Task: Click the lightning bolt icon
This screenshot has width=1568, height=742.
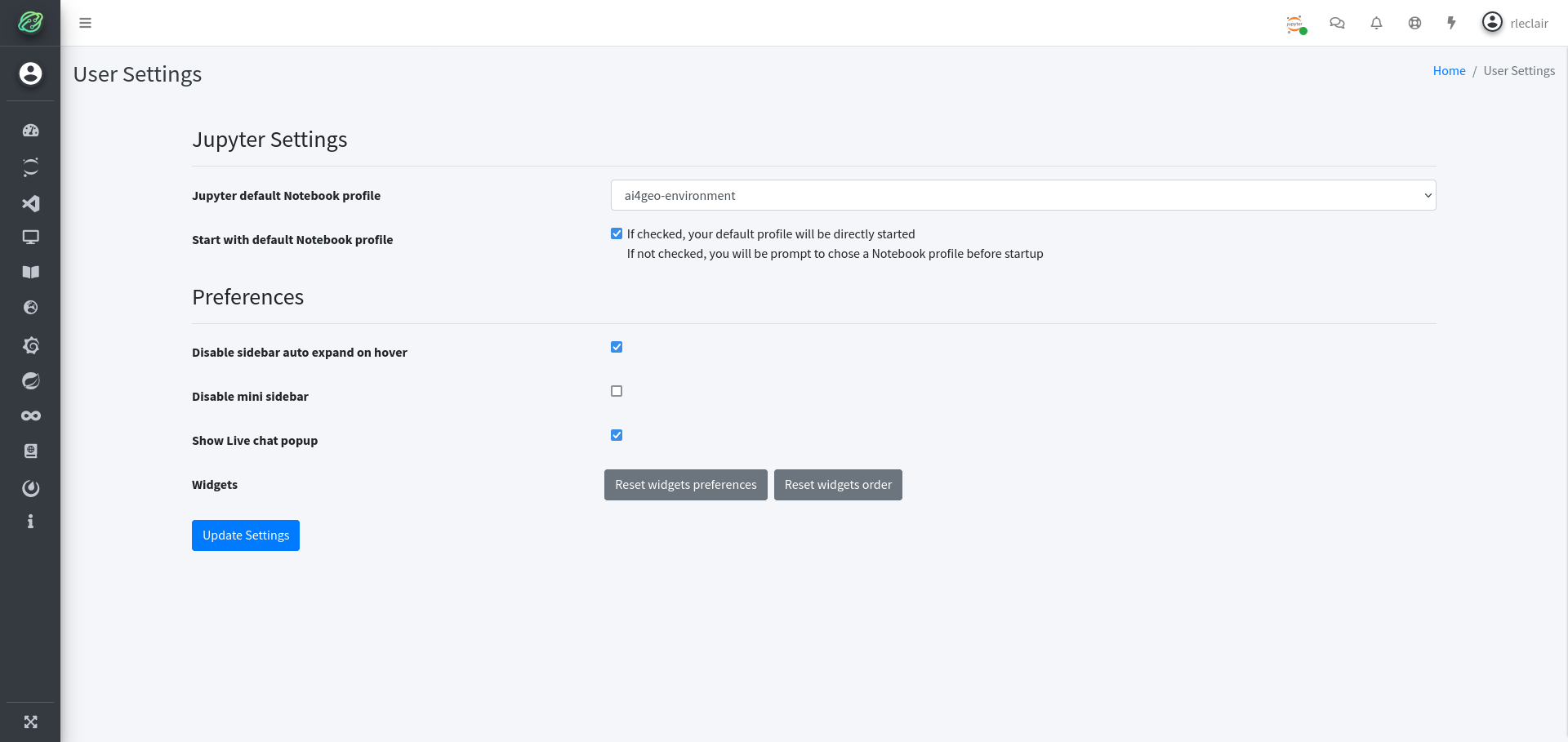Action: (1451, 23)
